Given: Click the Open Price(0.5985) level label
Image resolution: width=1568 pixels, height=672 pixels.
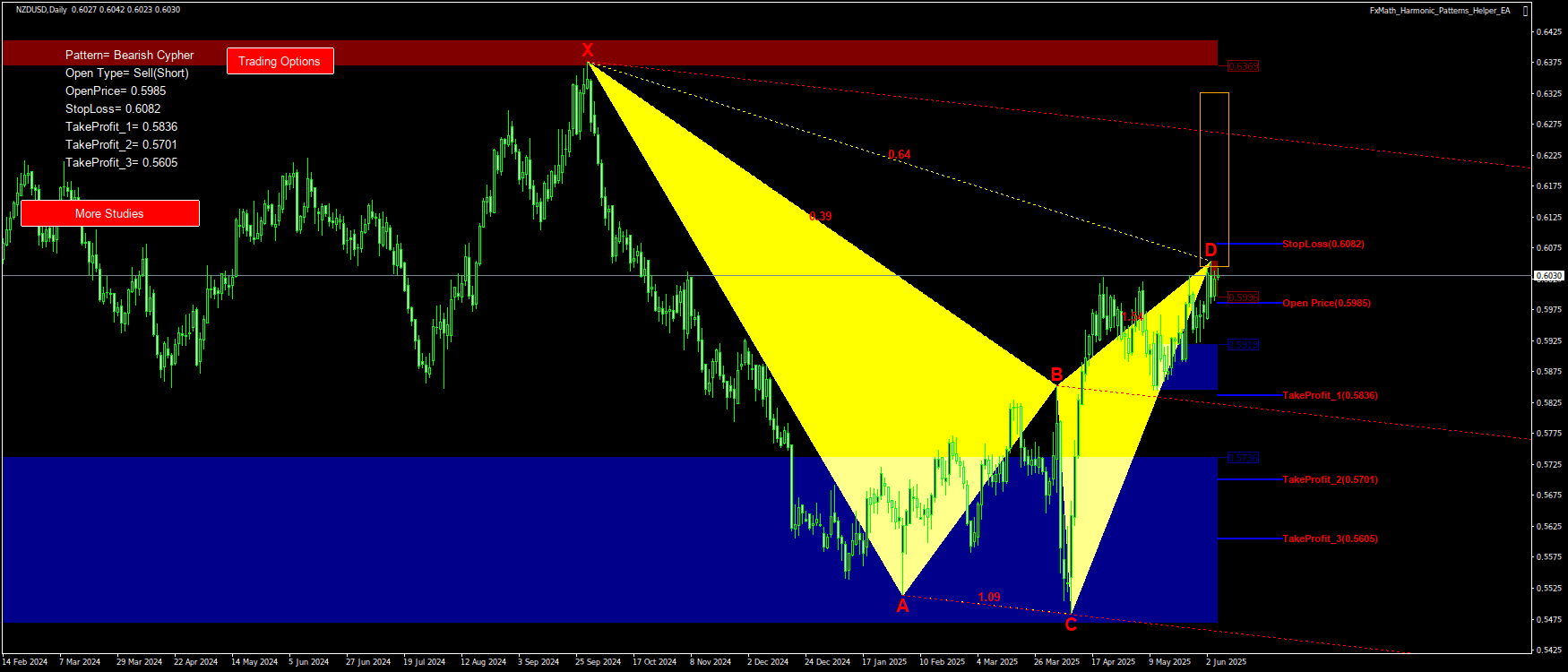Looking at the screenshot, I should [x=1326, y=303].
